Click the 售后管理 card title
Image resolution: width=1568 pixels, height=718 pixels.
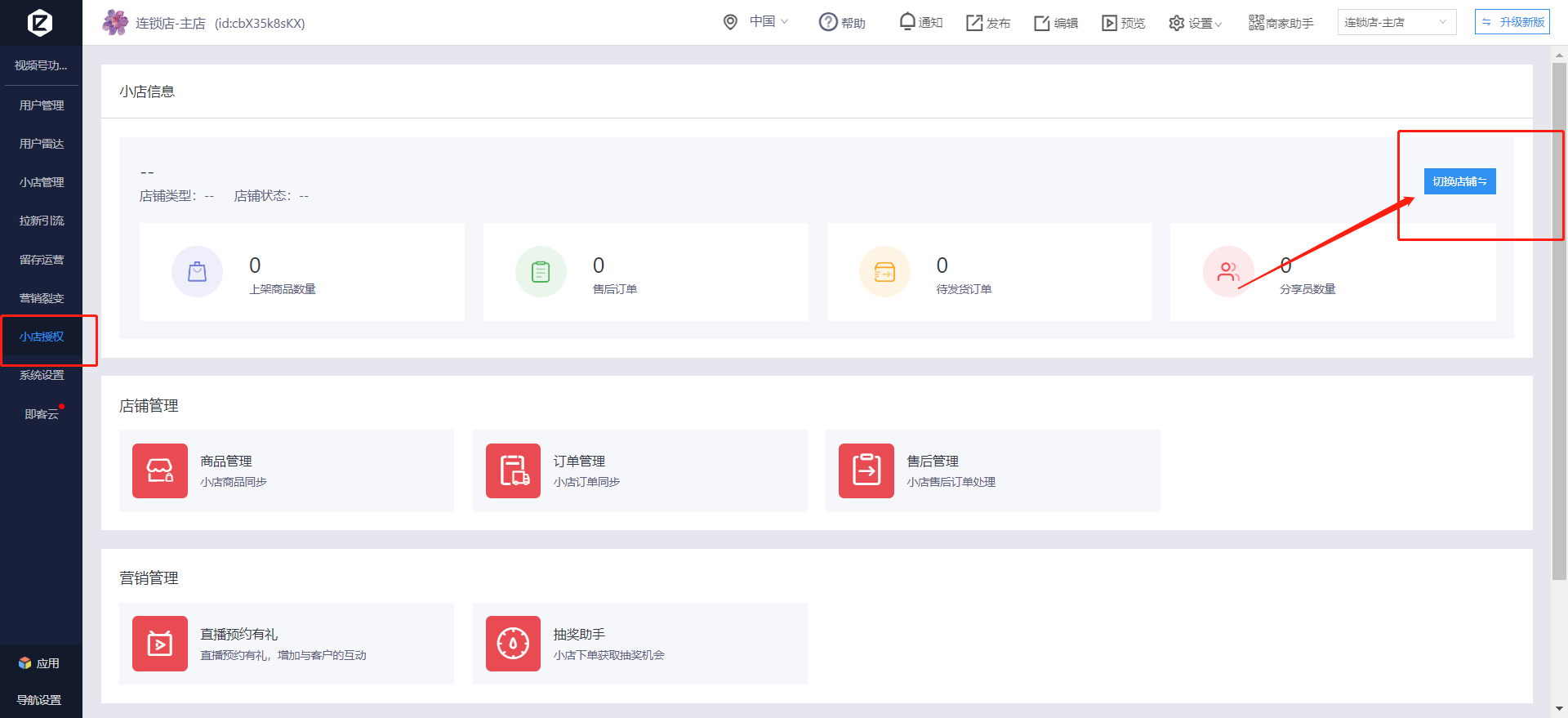933,462
